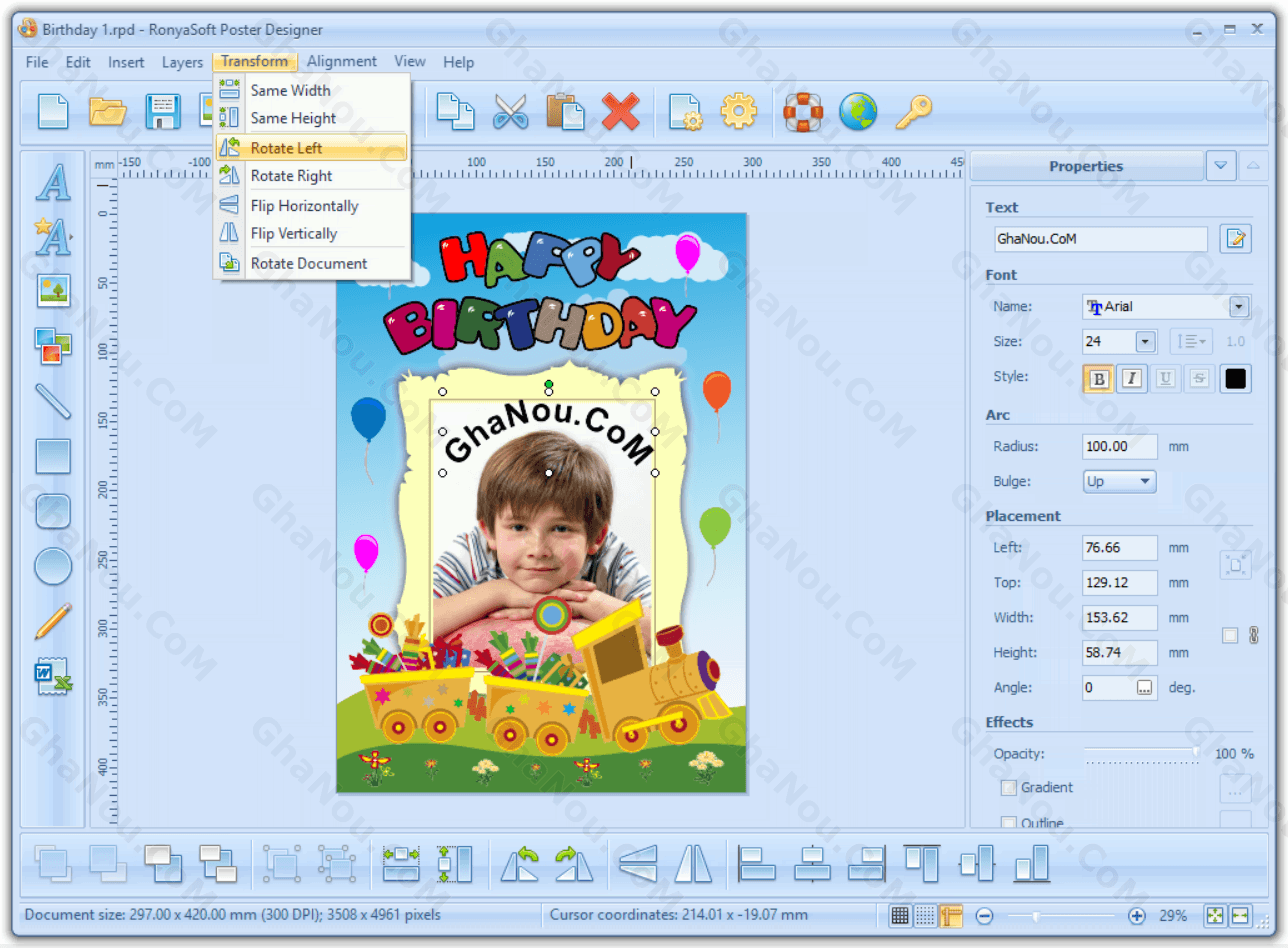The image size is (1288, 948).
Task: Choose Rotate Document menu entry
Action: point(312,264)
